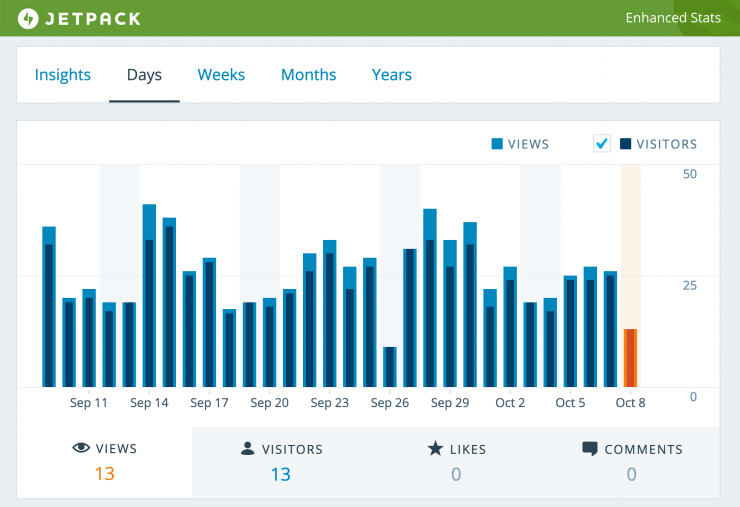This screenshot has height=507, width=740.
Task: Select the Views summary showing 13
Action: pyautogui.click(x=105, y=463)
